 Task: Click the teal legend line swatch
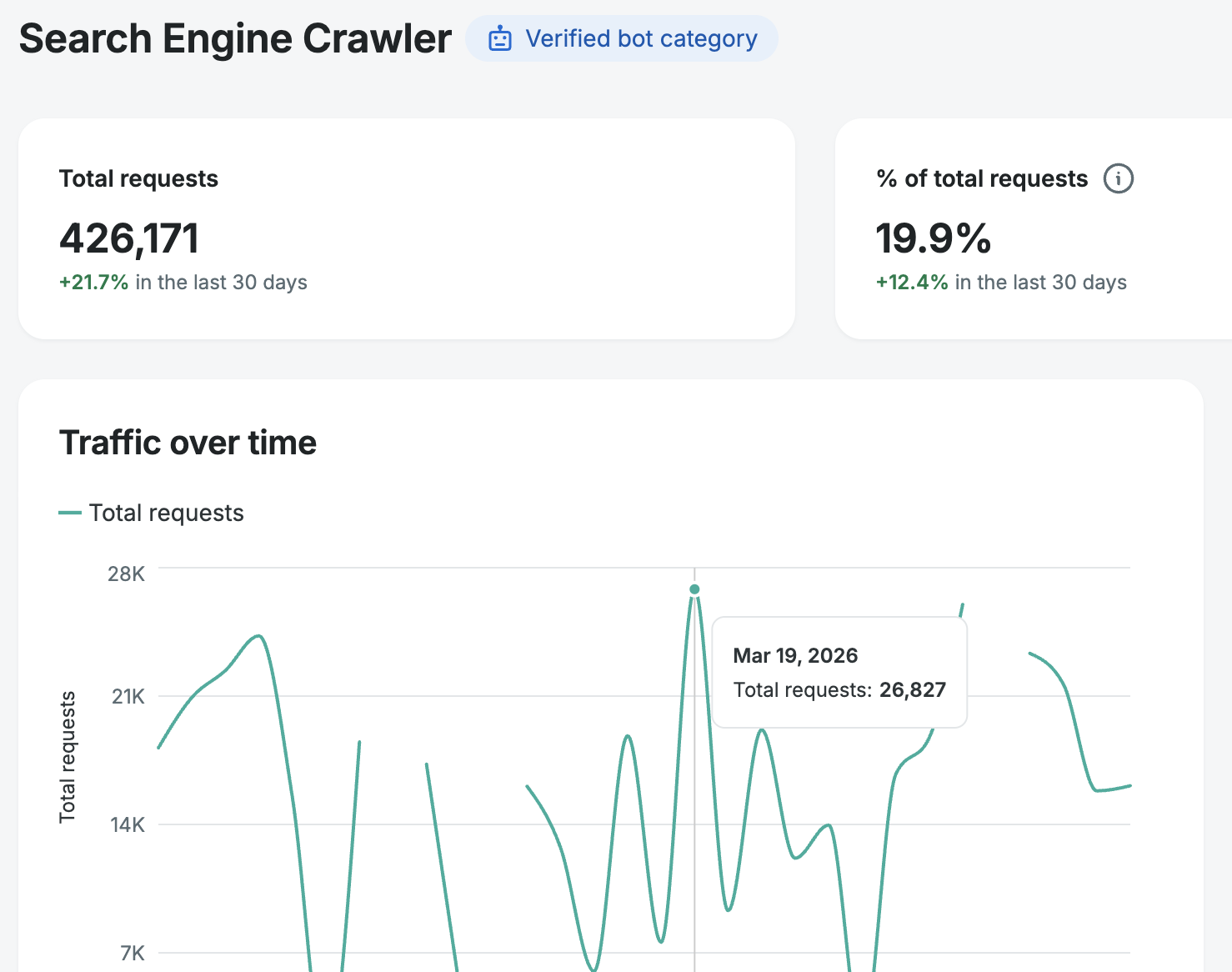[70, 513]
